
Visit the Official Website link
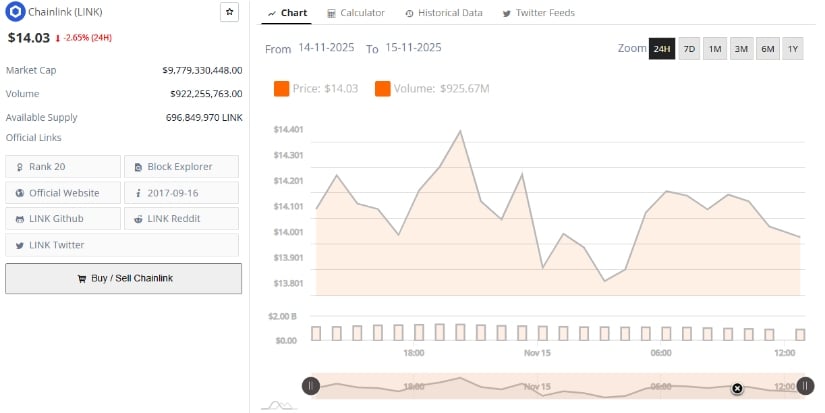tap(63, 193)
